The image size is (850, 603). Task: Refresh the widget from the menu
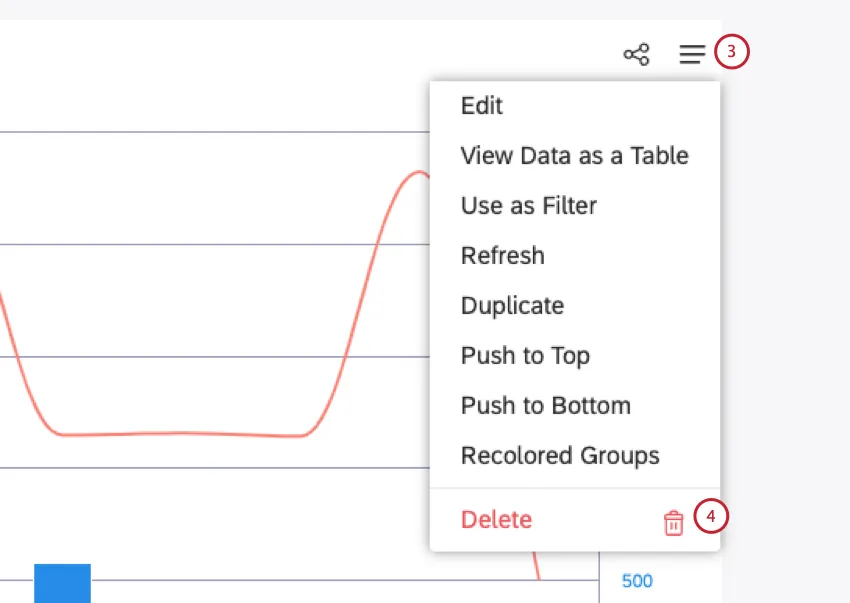tap(502, 256)
